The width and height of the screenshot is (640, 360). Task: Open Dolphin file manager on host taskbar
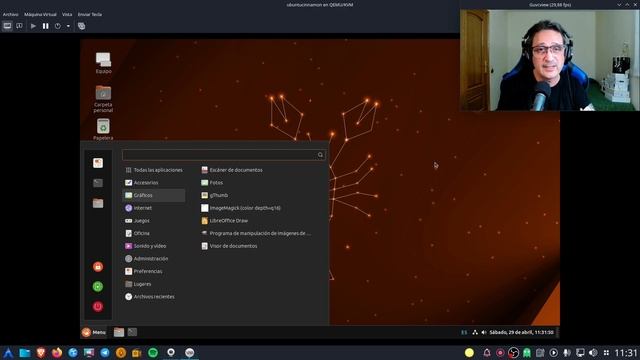[x=25, y=353]
